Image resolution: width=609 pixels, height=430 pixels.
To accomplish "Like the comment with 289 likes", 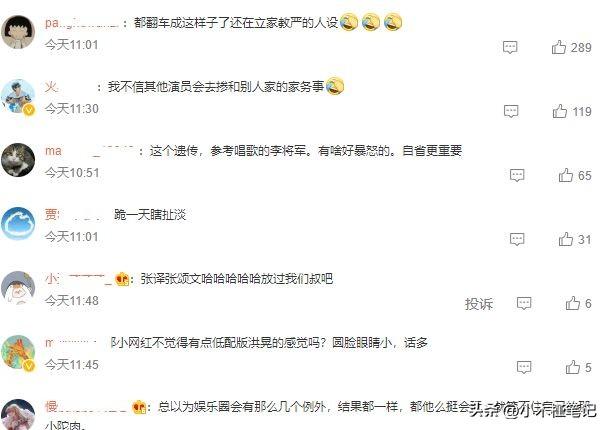I will click(x=559, y=47).
